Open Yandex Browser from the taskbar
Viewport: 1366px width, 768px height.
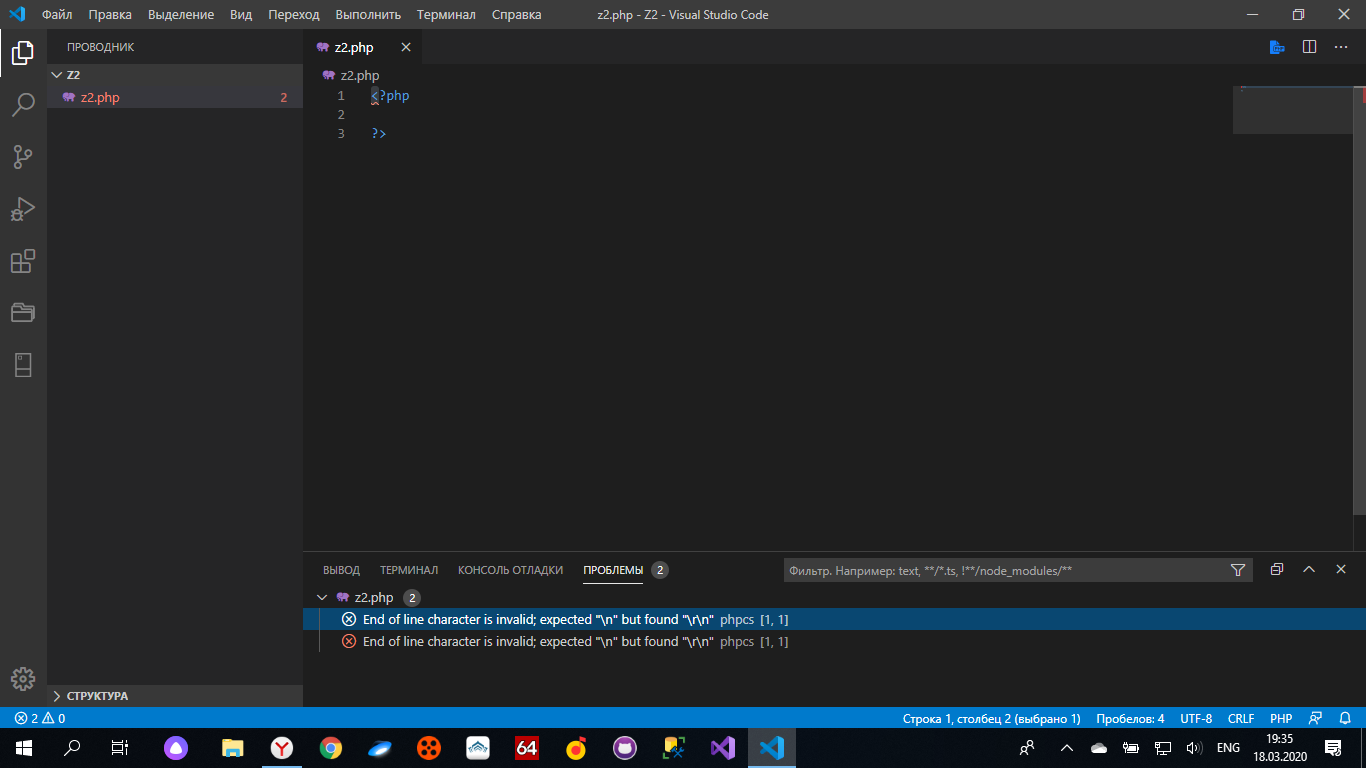pyautogui.click(x=282, y=747)
